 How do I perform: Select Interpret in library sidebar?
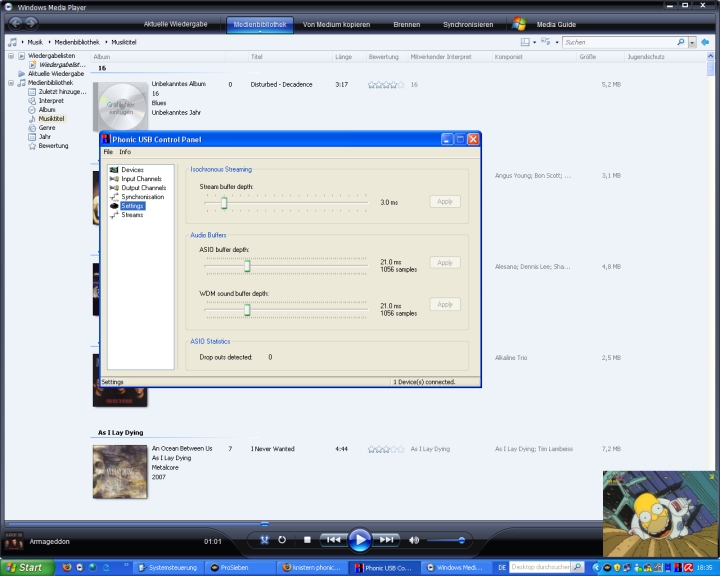[x=51, y=101]
